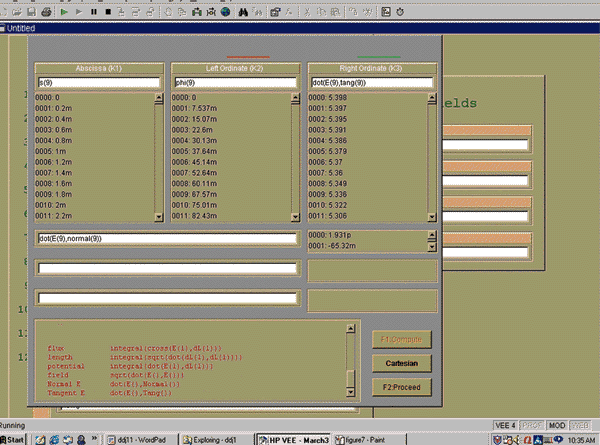Viewport: 600px width, 445px height.
Task: Click the F2:Proceed button
Action: tap(401, 386)
